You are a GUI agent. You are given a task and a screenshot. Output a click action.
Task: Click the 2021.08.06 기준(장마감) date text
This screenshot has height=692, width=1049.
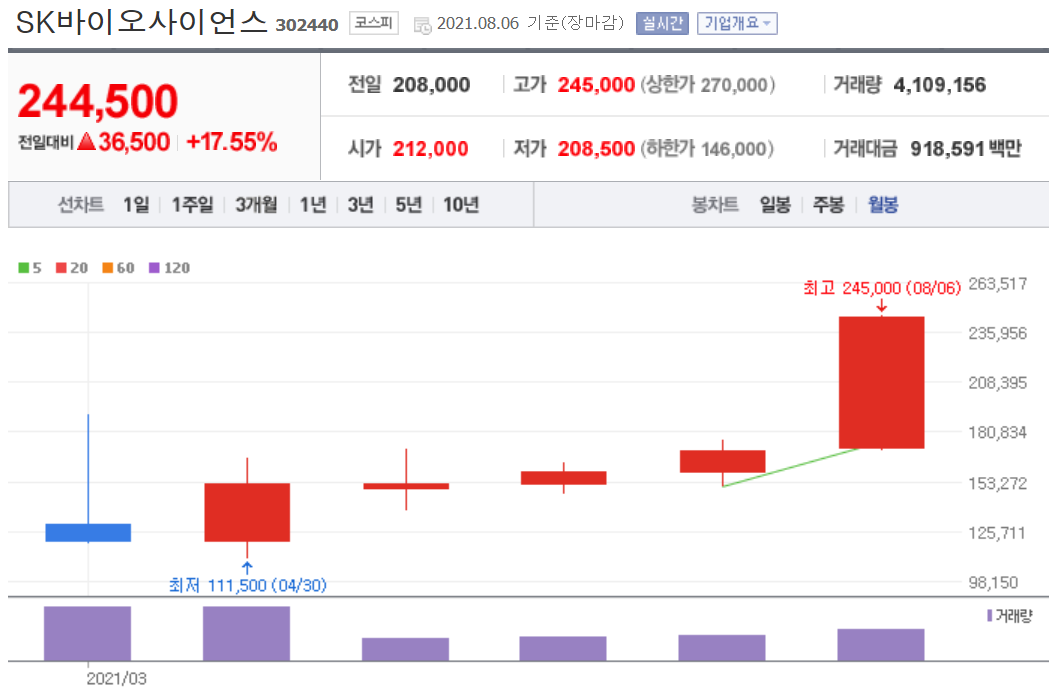pyautogui.click(x=531, y=23)
